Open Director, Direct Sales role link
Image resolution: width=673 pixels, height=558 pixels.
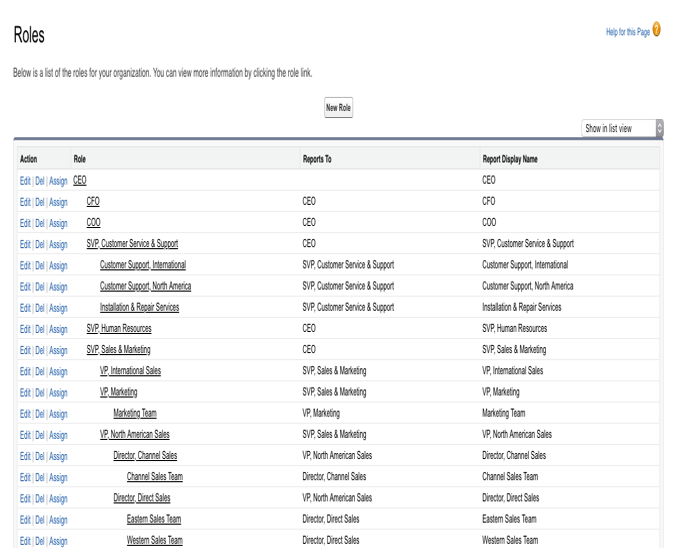pos(142,498)
